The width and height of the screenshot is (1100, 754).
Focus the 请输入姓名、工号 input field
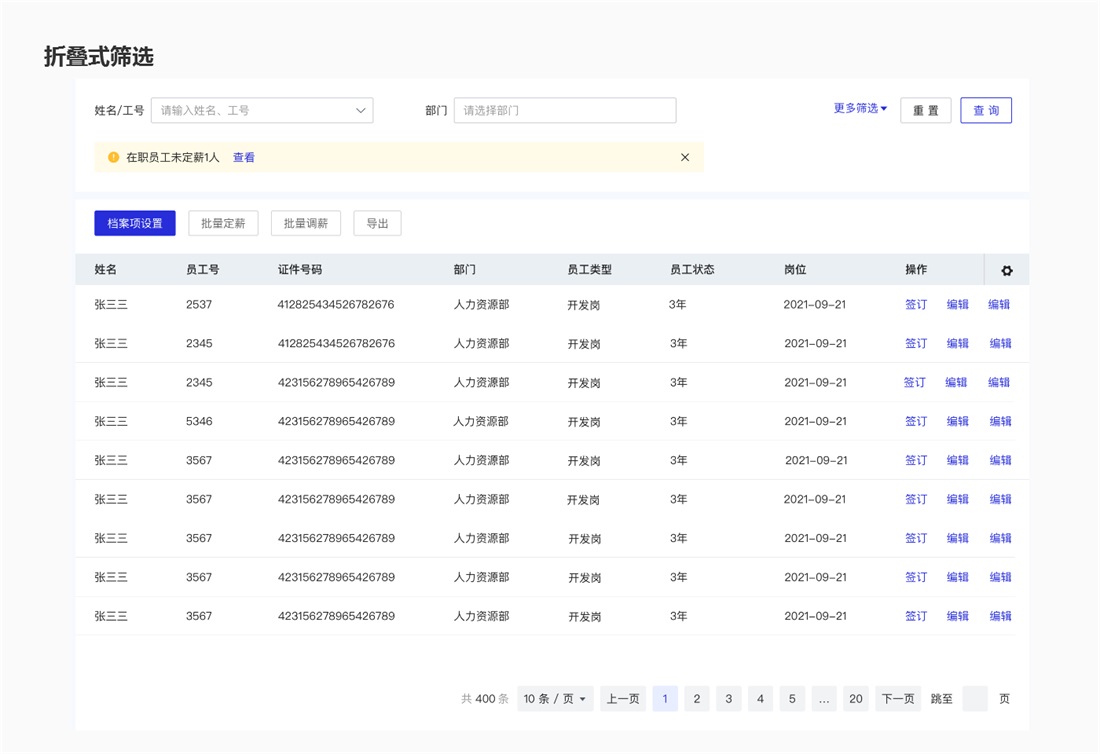pyautogui.click(x=262, y=110)
